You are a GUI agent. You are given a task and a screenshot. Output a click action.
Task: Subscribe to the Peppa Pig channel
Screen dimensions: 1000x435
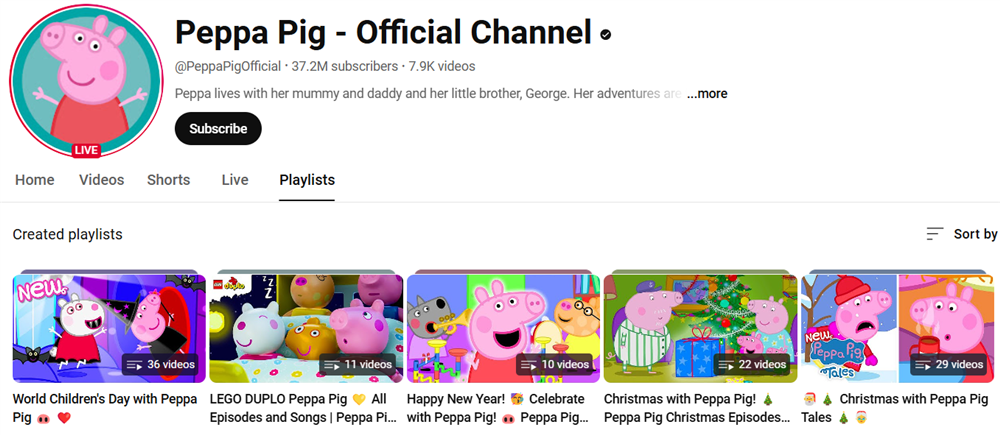pyautogui.click(x=218, y=129)
